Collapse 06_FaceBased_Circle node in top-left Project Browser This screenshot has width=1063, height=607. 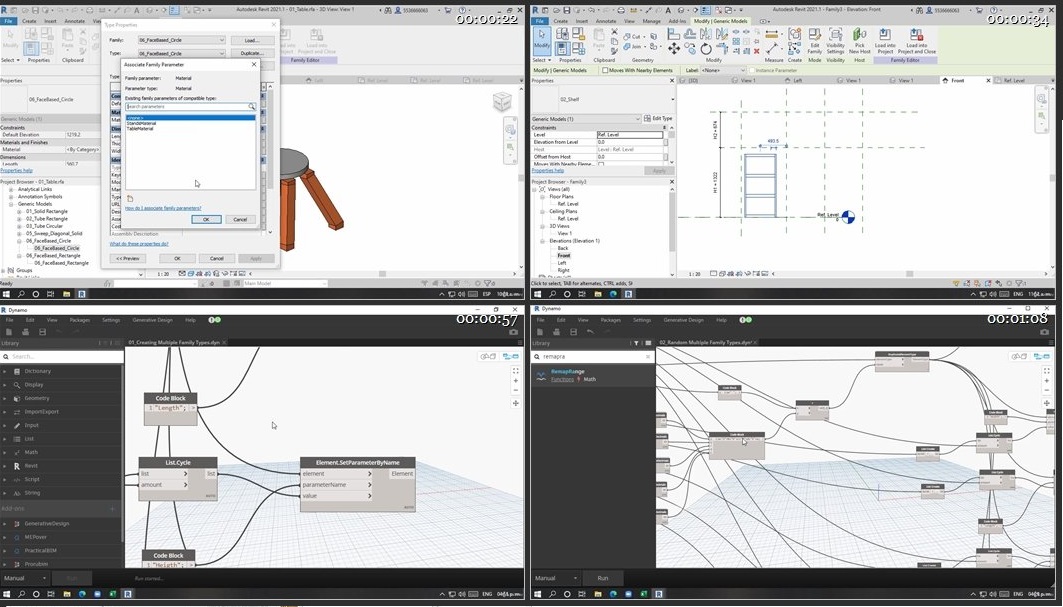[19, 241]
